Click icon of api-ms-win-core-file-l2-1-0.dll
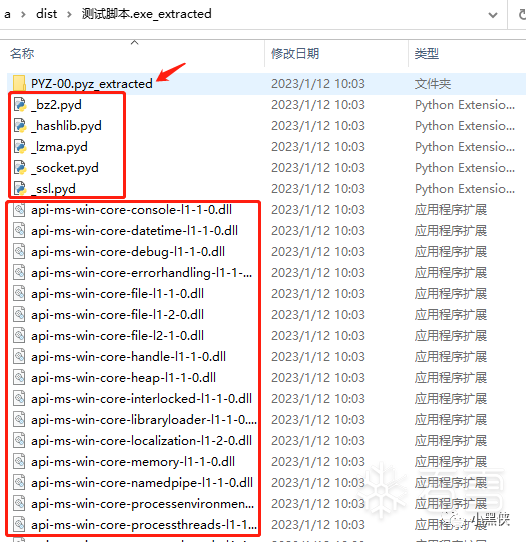Viewport: 526px width, 543px height. coord(19,336)
